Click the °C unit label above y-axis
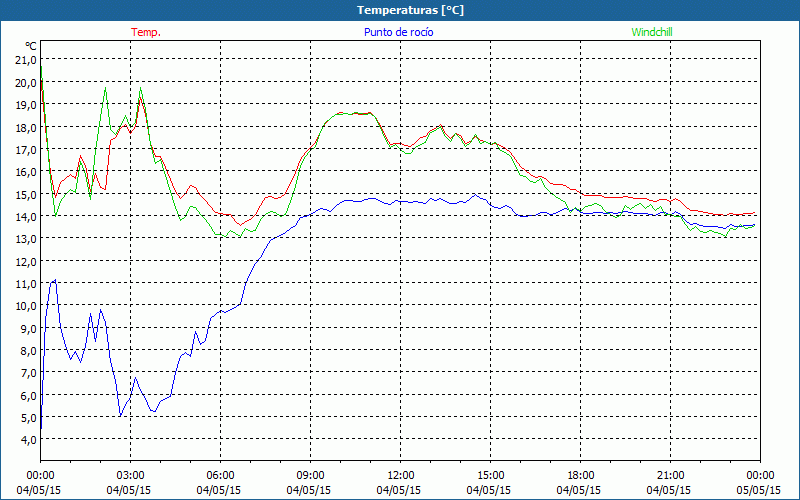This screenshot has height=500, width=800. (x=31, y=46)
